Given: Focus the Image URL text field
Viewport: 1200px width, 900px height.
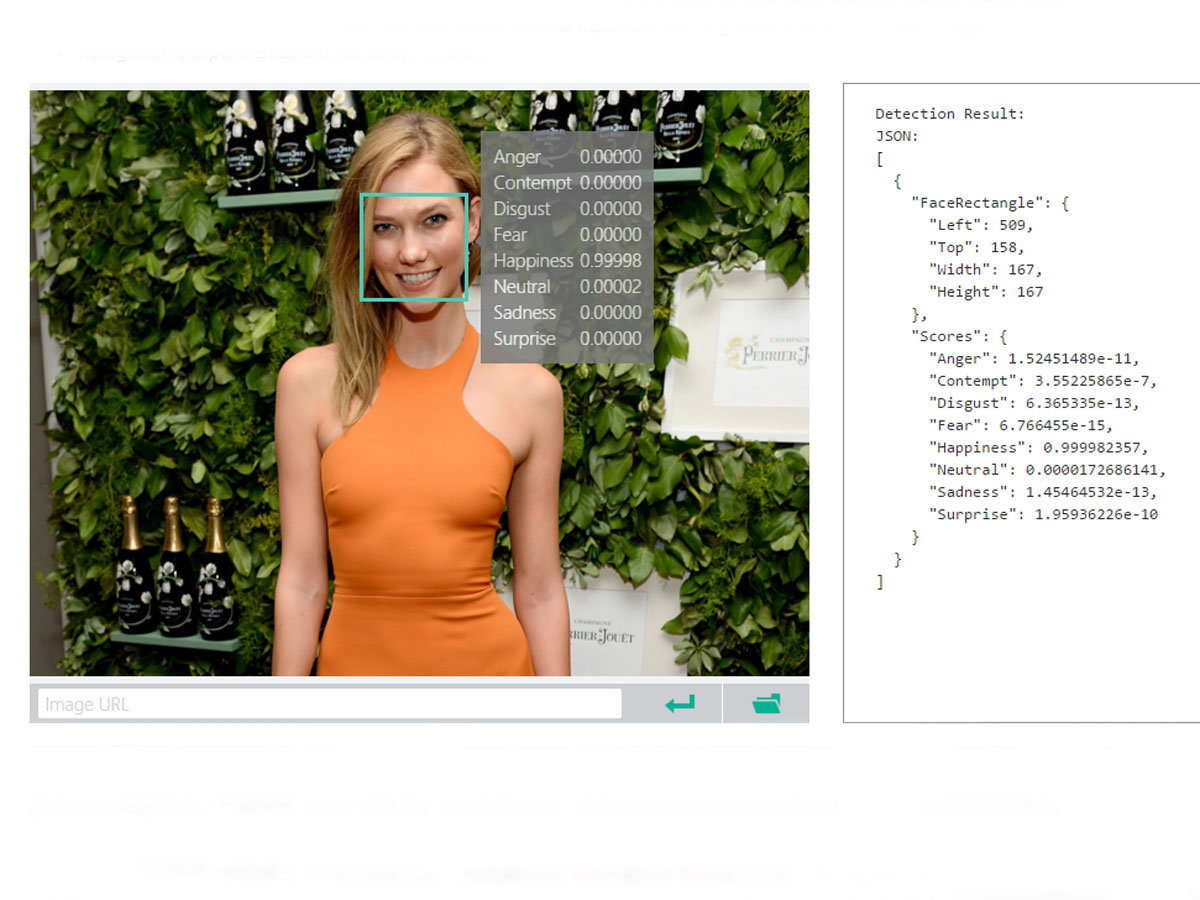Looking at the screenshot, I should (329, 704).
